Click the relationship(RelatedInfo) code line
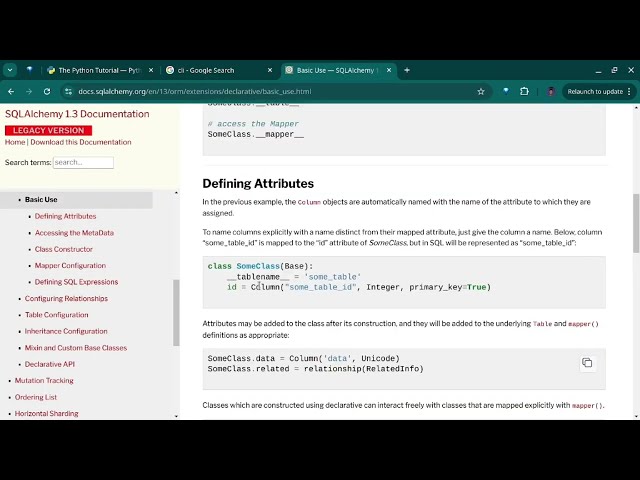Image resolution: width=640 pixels, height=480 pixels. 316,369
